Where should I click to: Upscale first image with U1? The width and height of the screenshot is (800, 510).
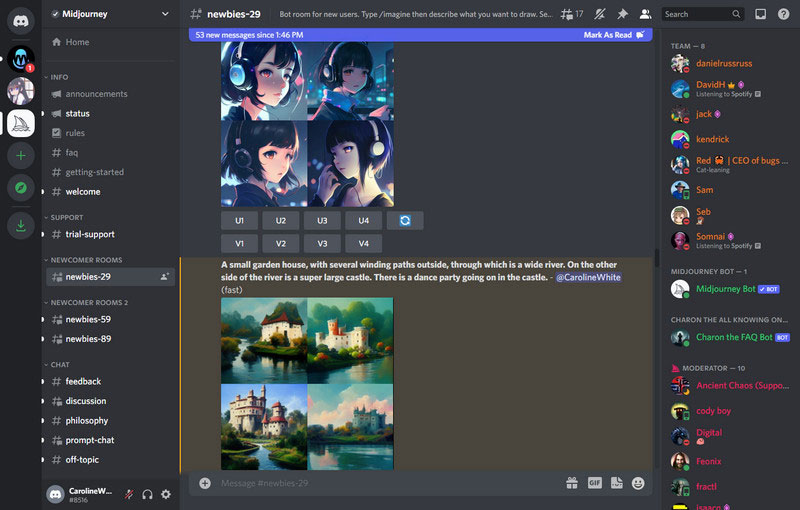239,221
